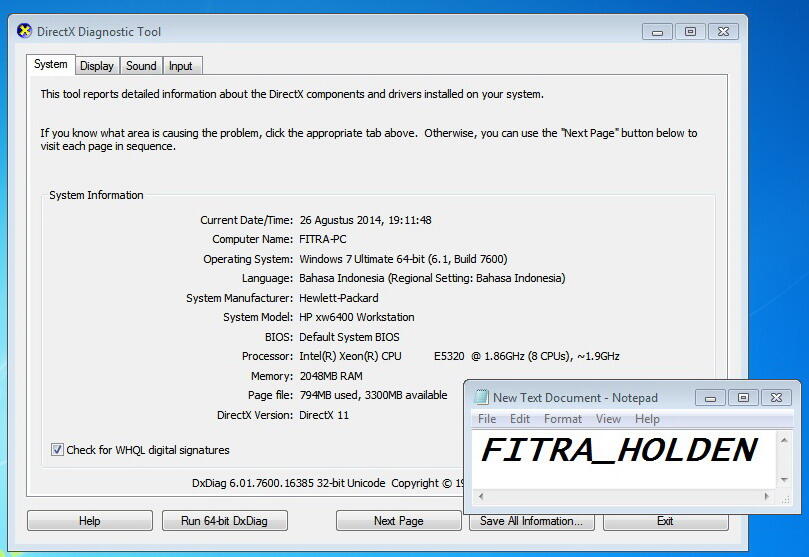The image size is (809, 557).
Task: Click the System Information group label
Action: click(x=96, y=195)
